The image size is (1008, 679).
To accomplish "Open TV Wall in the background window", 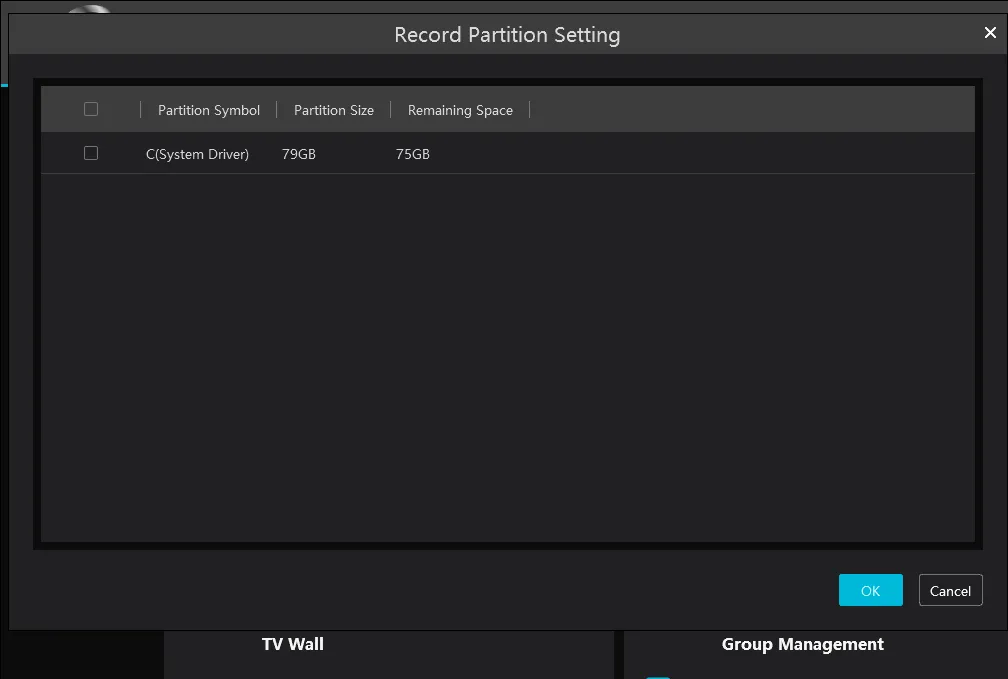I will pyautogui.click(x=292, y=644).
